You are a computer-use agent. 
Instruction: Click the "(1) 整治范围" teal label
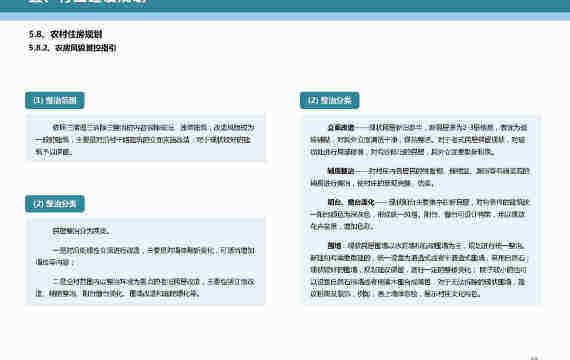55,100
